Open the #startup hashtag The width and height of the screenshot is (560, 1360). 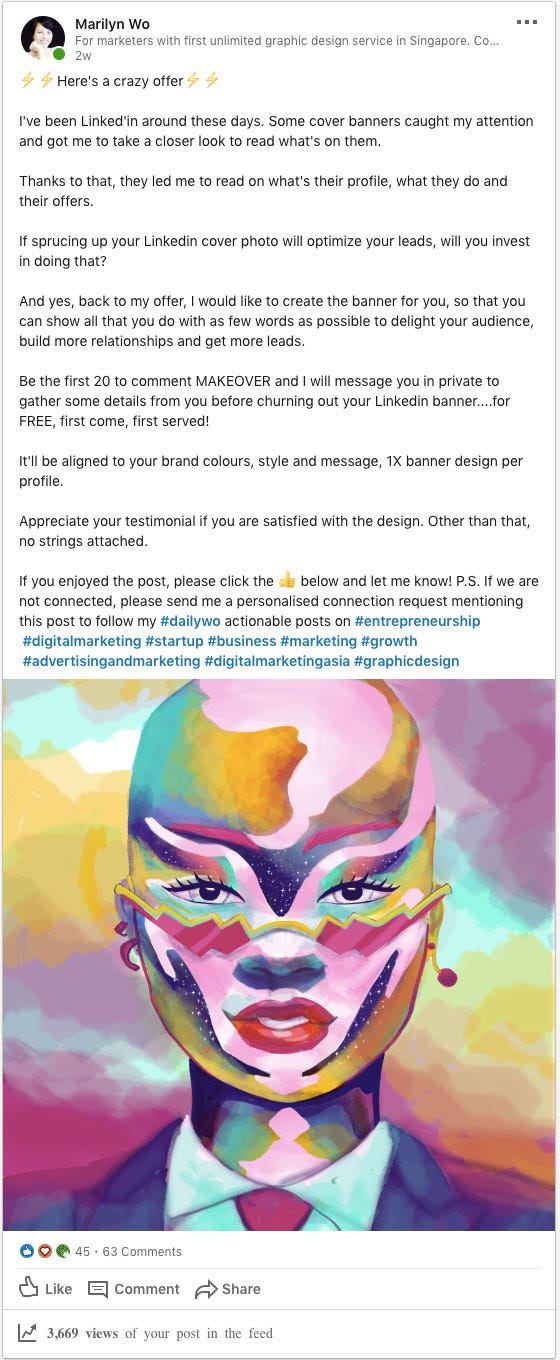tap(174, 641)
